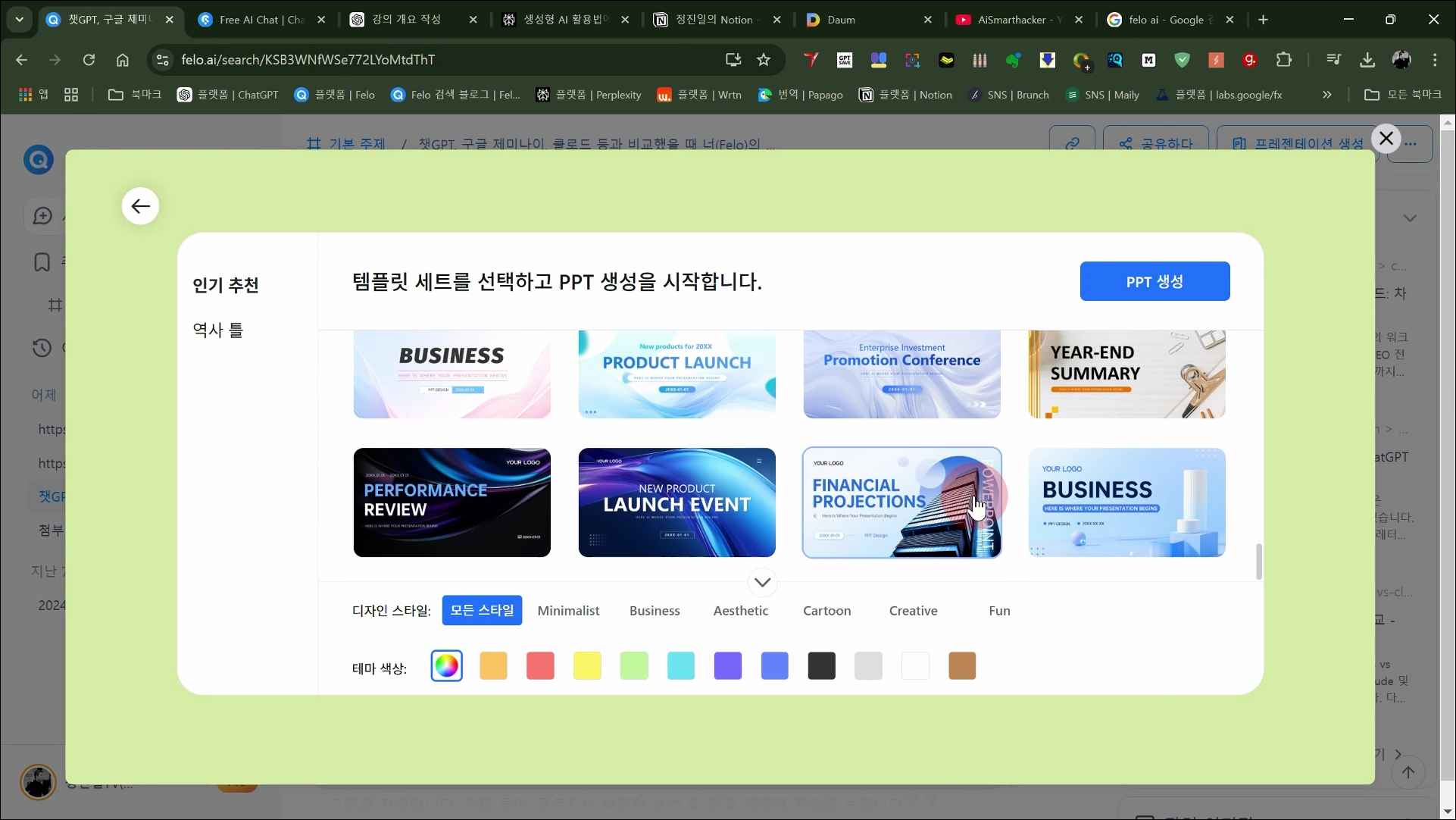The image size is (1456, 820).
Task: Open the install app icon in the address bar
Action: [x=733, y=60]
